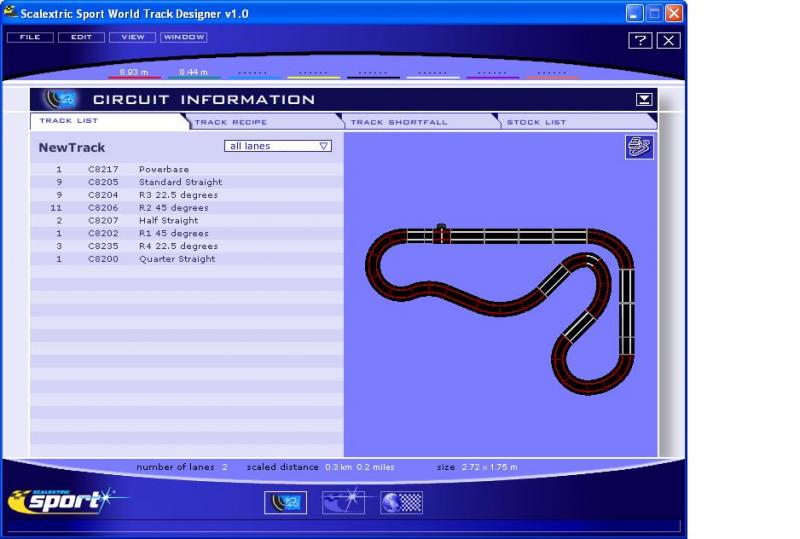Select the red lane marked 8.93 m
Image resolution: width=800 pixels, height=539 pixels.
[x=134, y=74]
